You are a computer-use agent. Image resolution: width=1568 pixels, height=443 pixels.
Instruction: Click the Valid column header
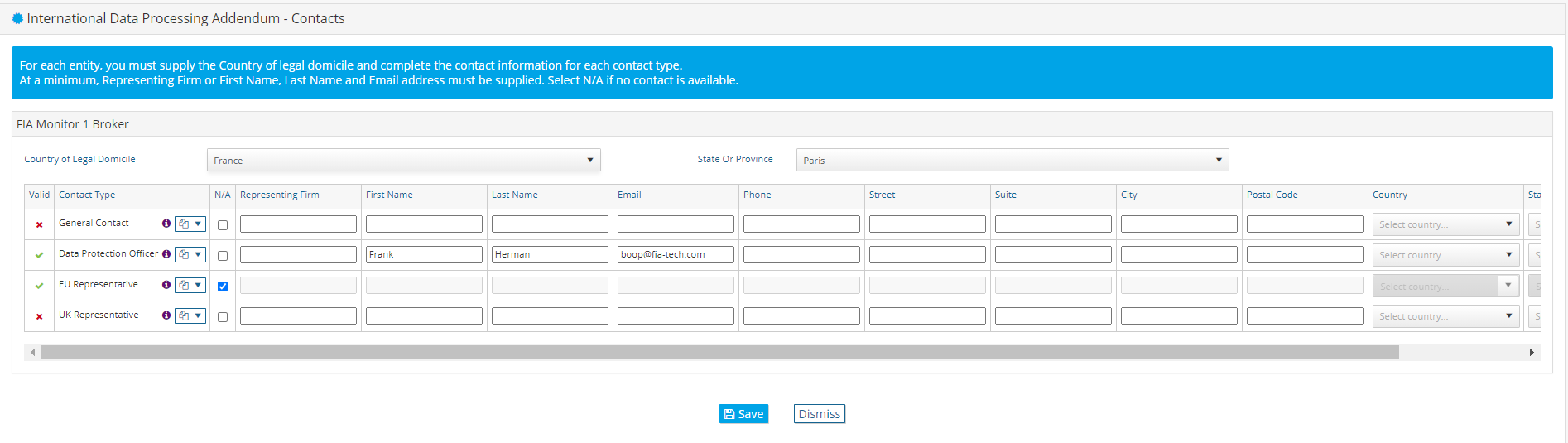pos(39,195)
